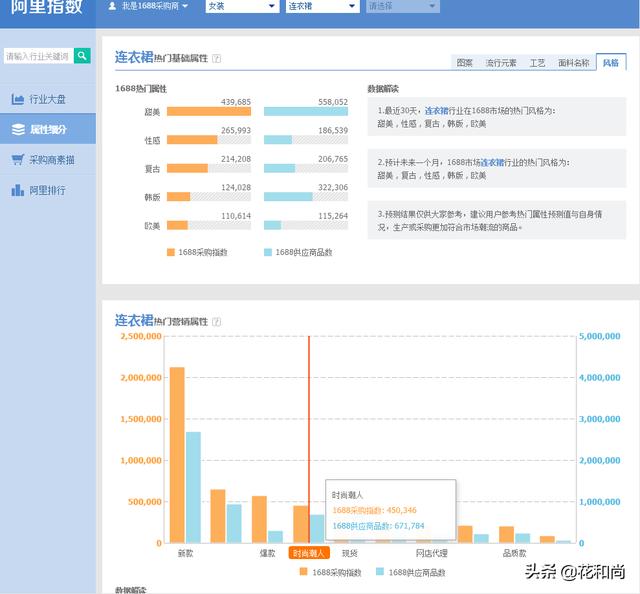Open 行业大盘 chart icon in sidebar
640x594 pixels.
pyautogui.click(x=18, y=99)
